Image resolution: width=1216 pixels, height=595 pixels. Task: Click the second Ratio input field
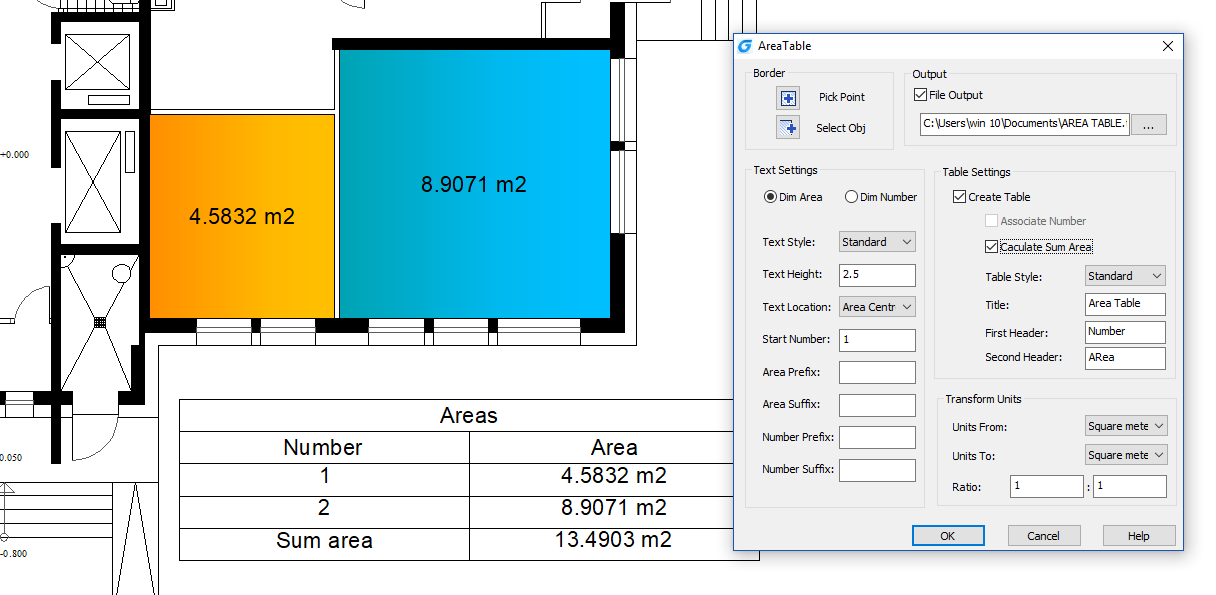[1130, 487]
